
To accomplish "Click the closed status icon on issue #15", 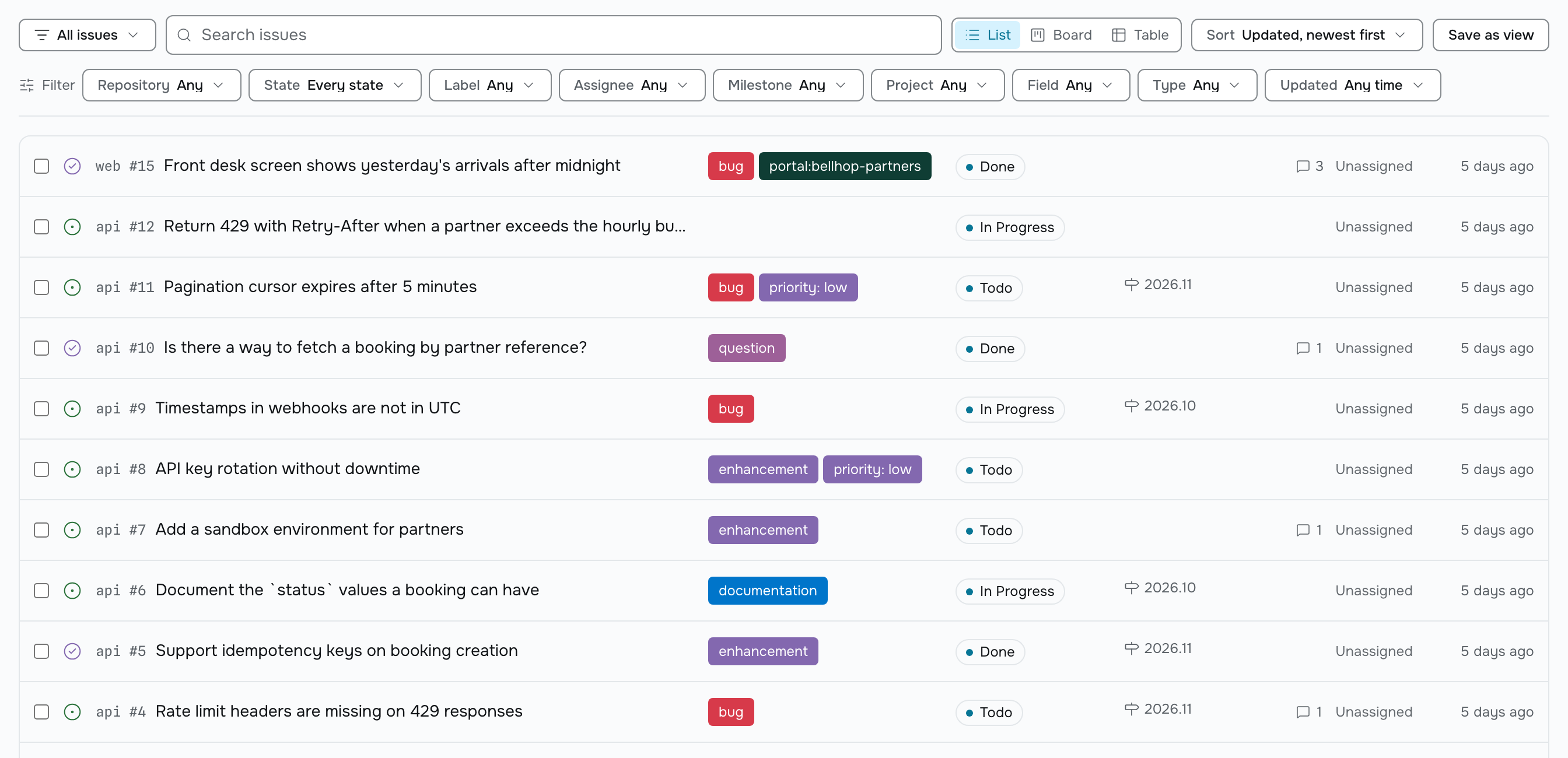I will click(72, 166).
